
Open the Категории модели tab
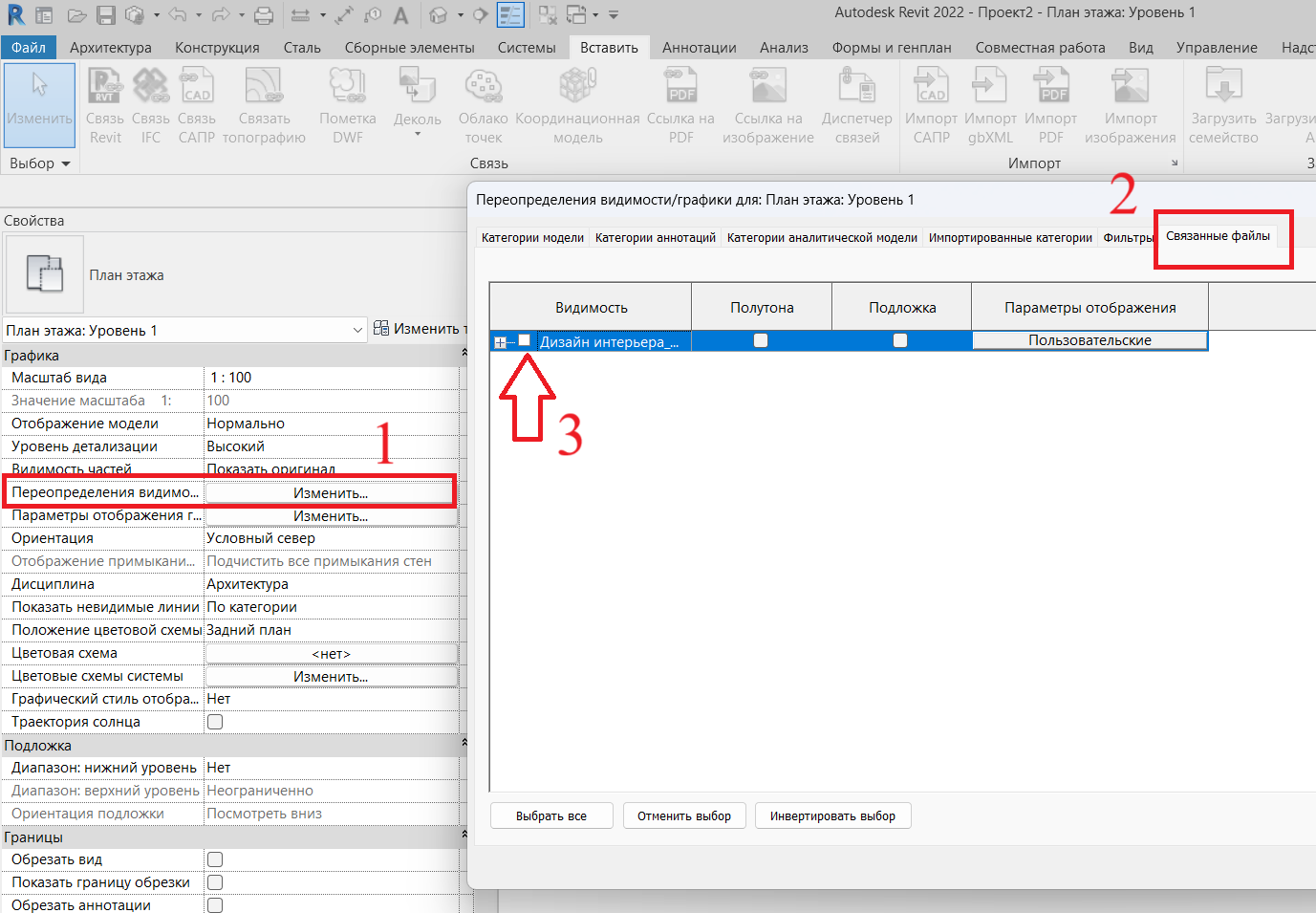(x=532, y=238)
